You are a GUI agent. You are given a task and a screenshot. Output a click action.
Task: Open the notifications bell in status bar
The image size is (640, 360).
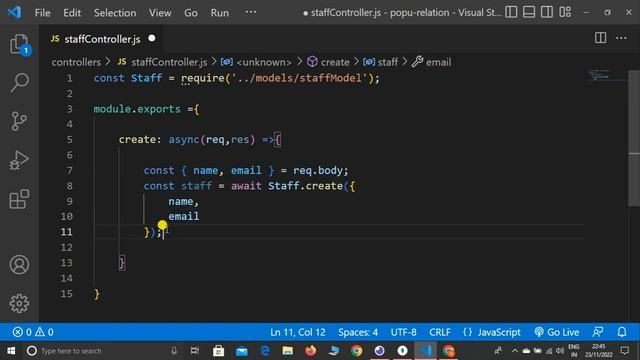pos(622,332)
